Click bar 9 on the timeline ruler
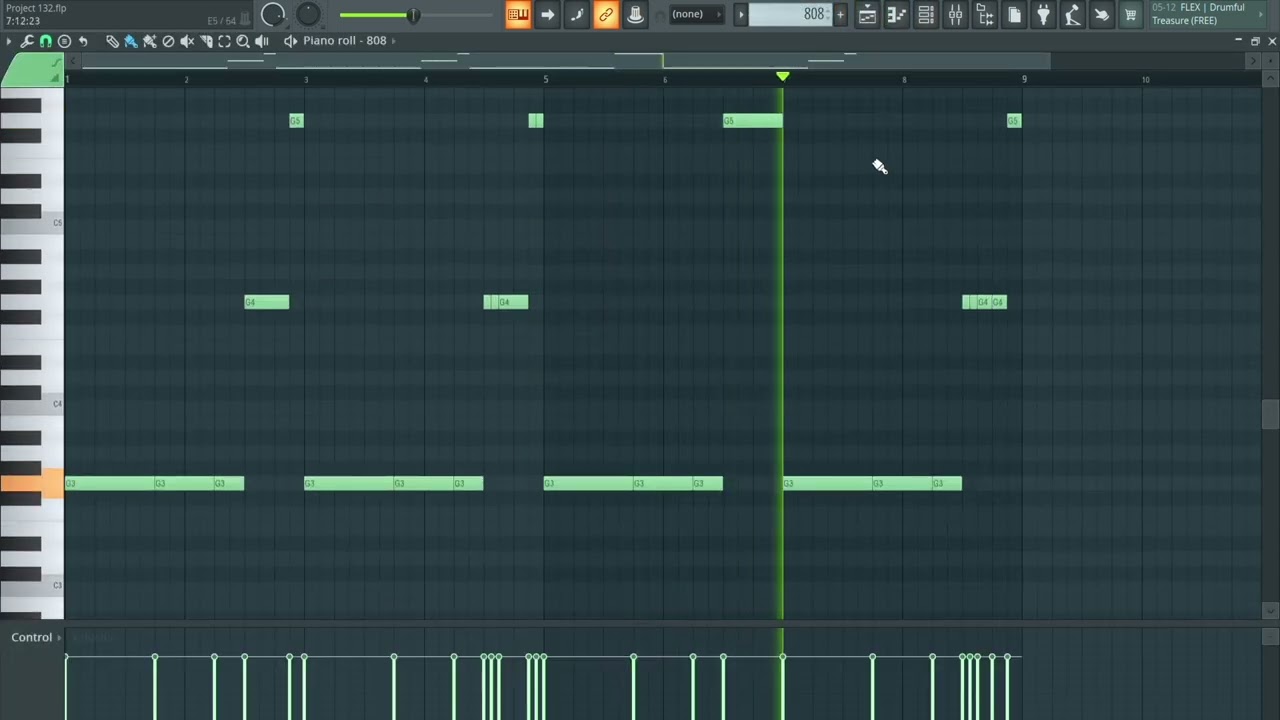This screenshot has height=720, width=1280. pos(1024,79)
